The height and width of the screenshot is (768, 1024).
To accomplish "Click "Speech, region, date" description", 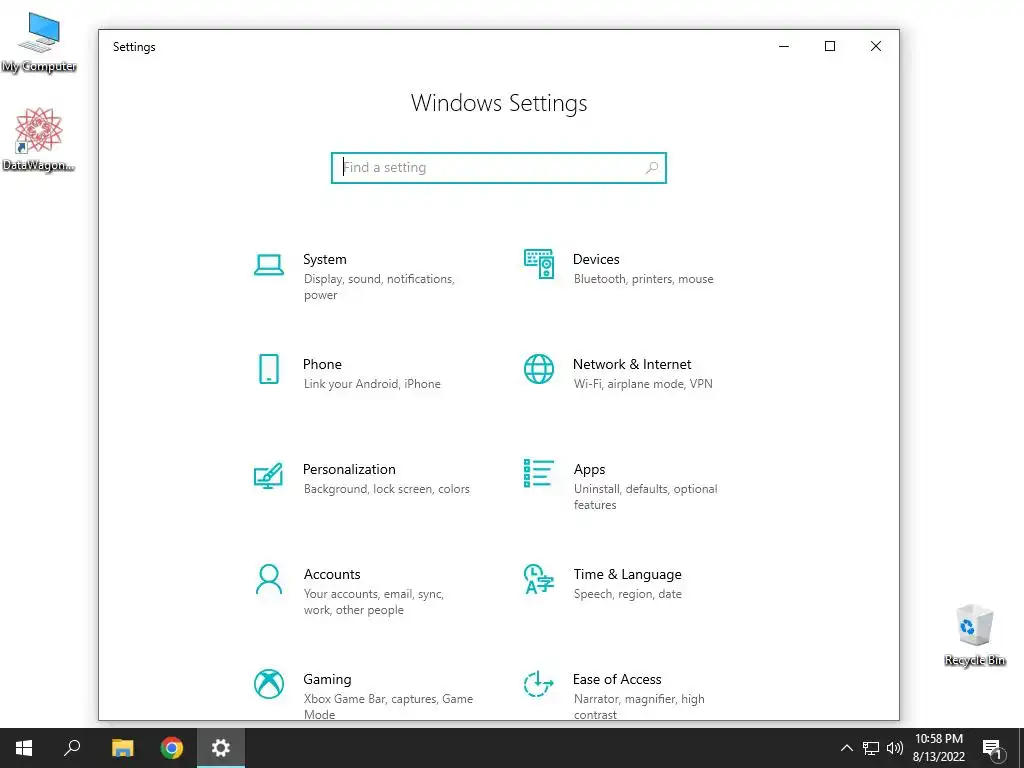I will tap(628, 594).
